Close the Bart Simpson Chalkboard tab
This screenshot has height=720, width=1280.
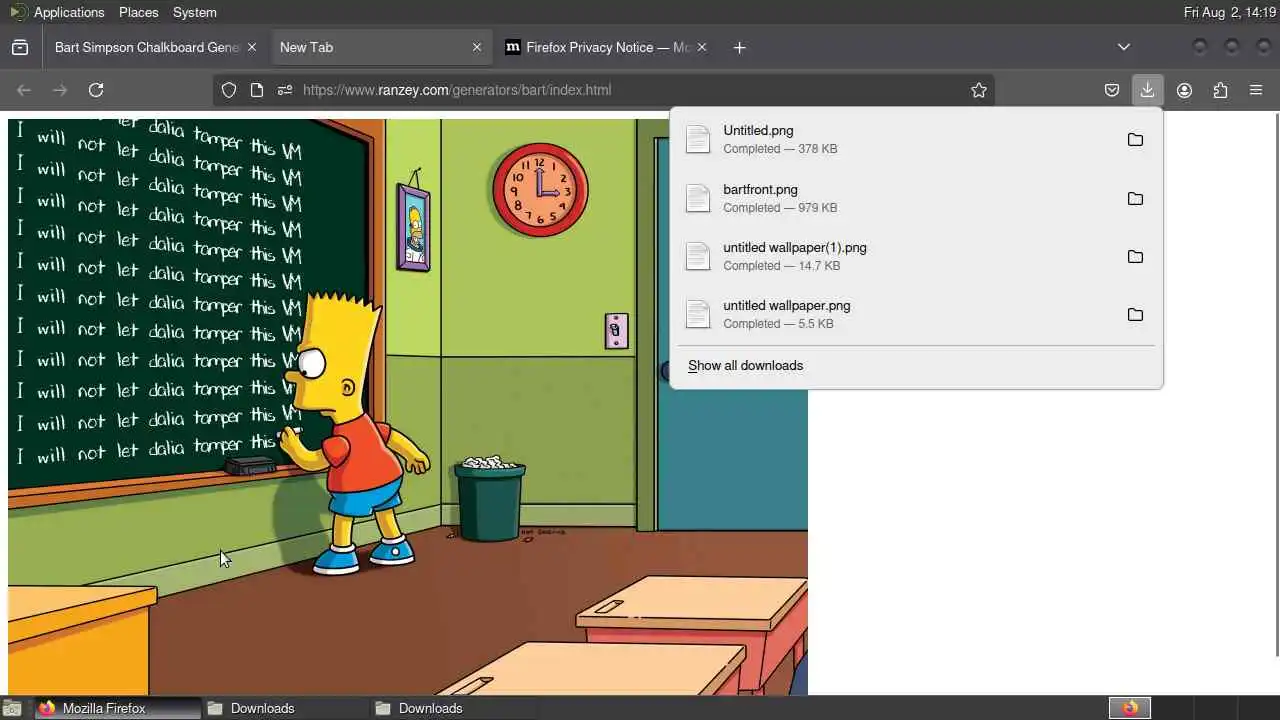click(x=252, y=47)
